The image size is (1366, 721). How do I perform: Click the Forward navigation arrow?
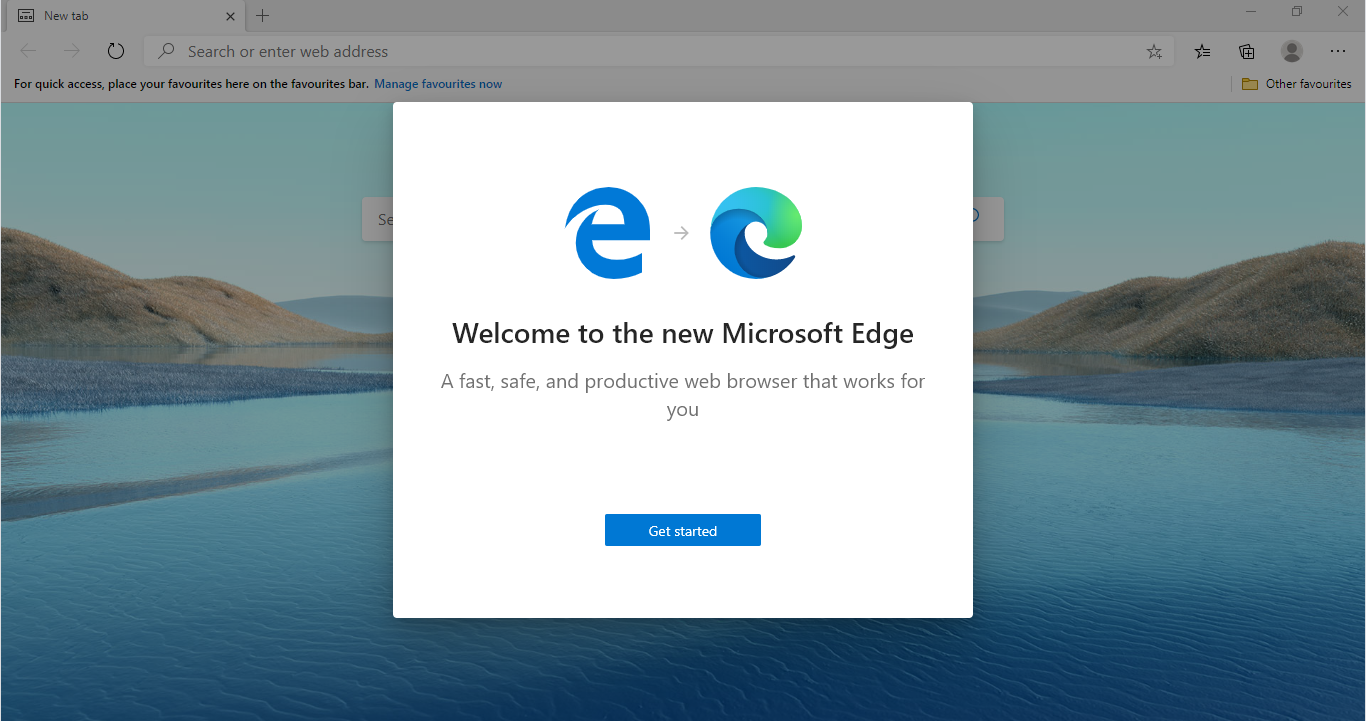point(71,51)
